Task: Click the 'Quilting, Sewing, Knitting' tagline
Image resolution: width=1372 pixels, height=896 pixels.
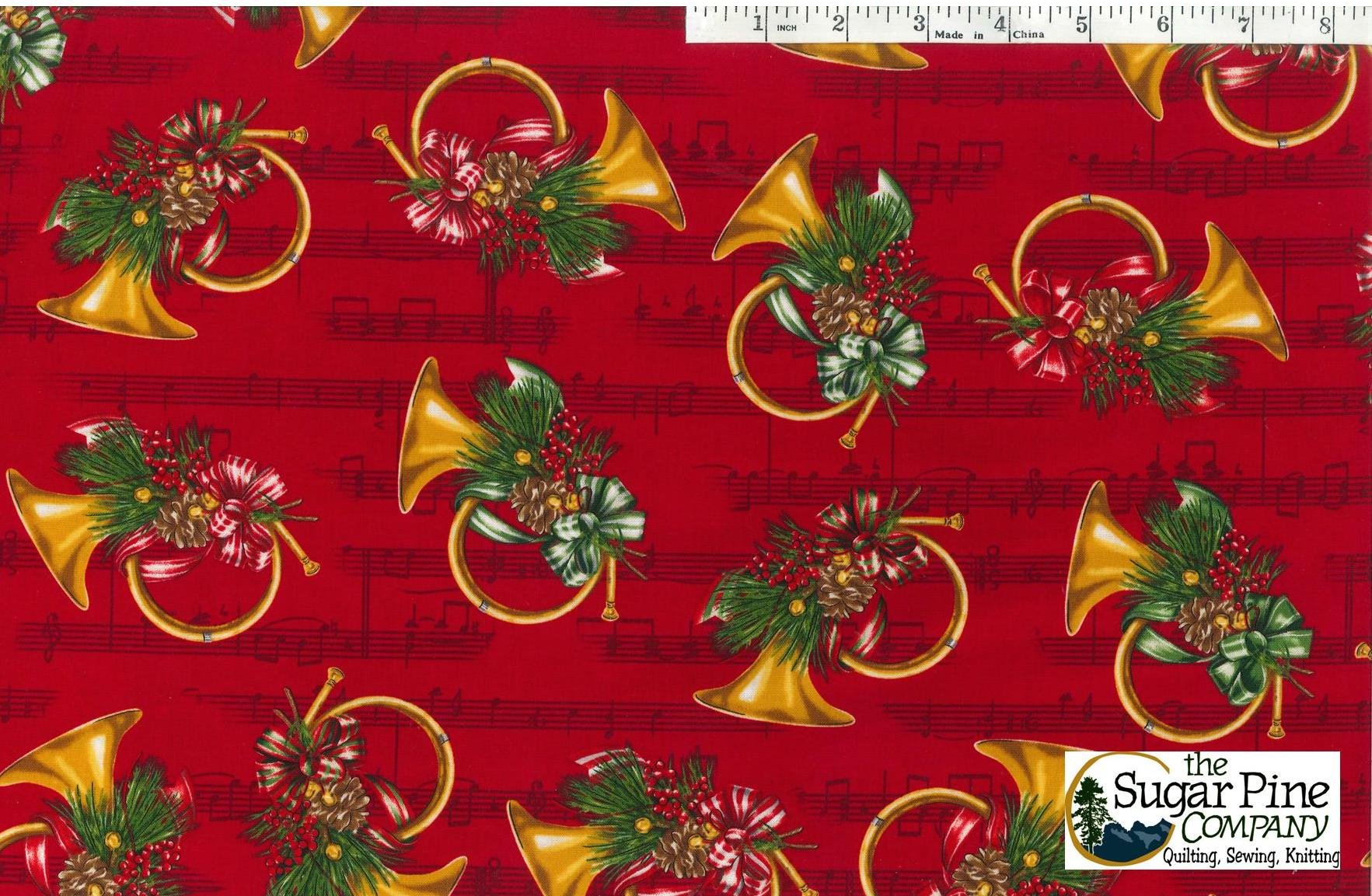Action: 1251,857
